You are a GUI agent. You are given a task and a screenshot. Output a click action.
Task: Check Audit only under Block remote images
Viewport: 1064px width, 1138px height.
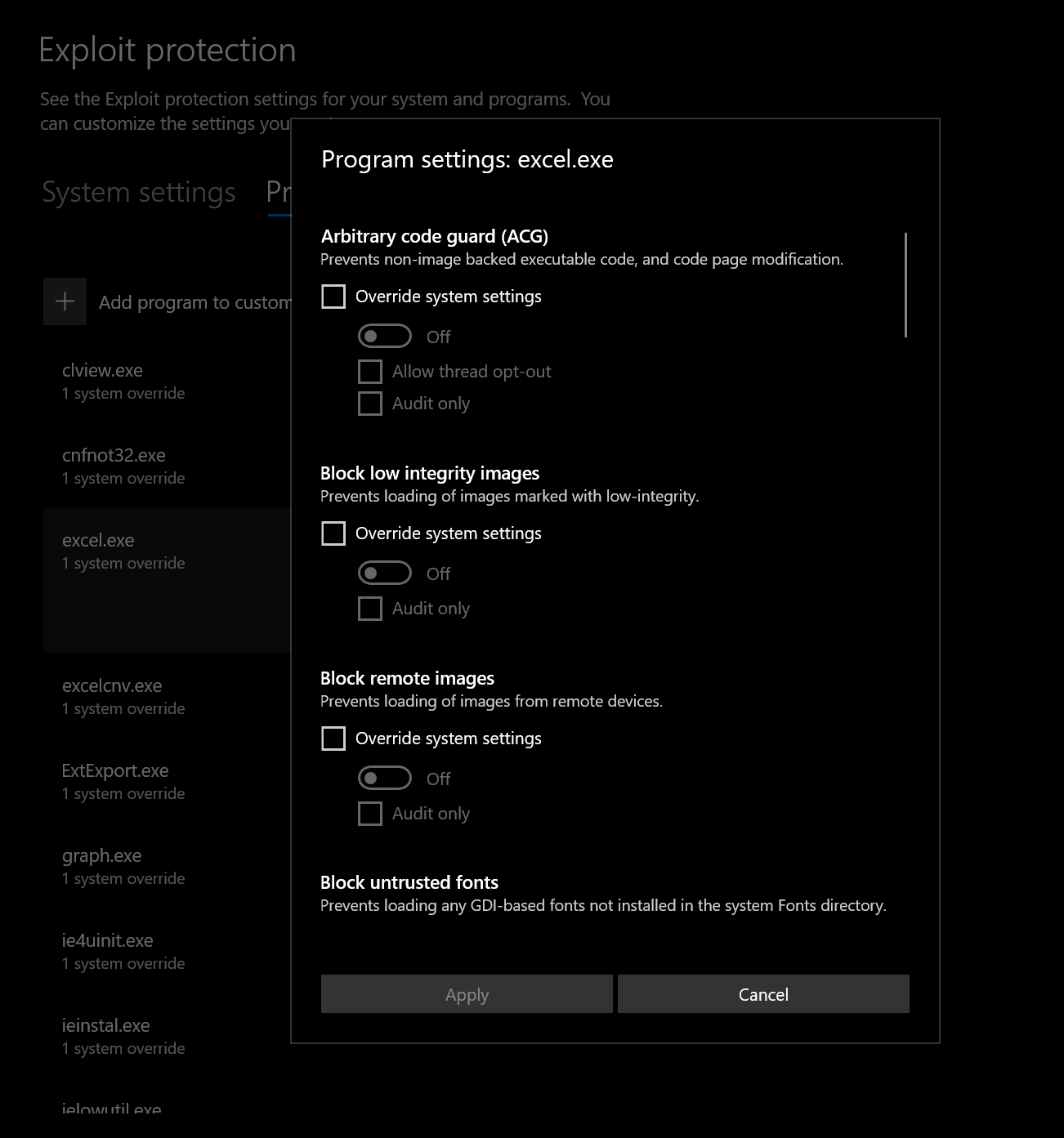pos(370,814)
